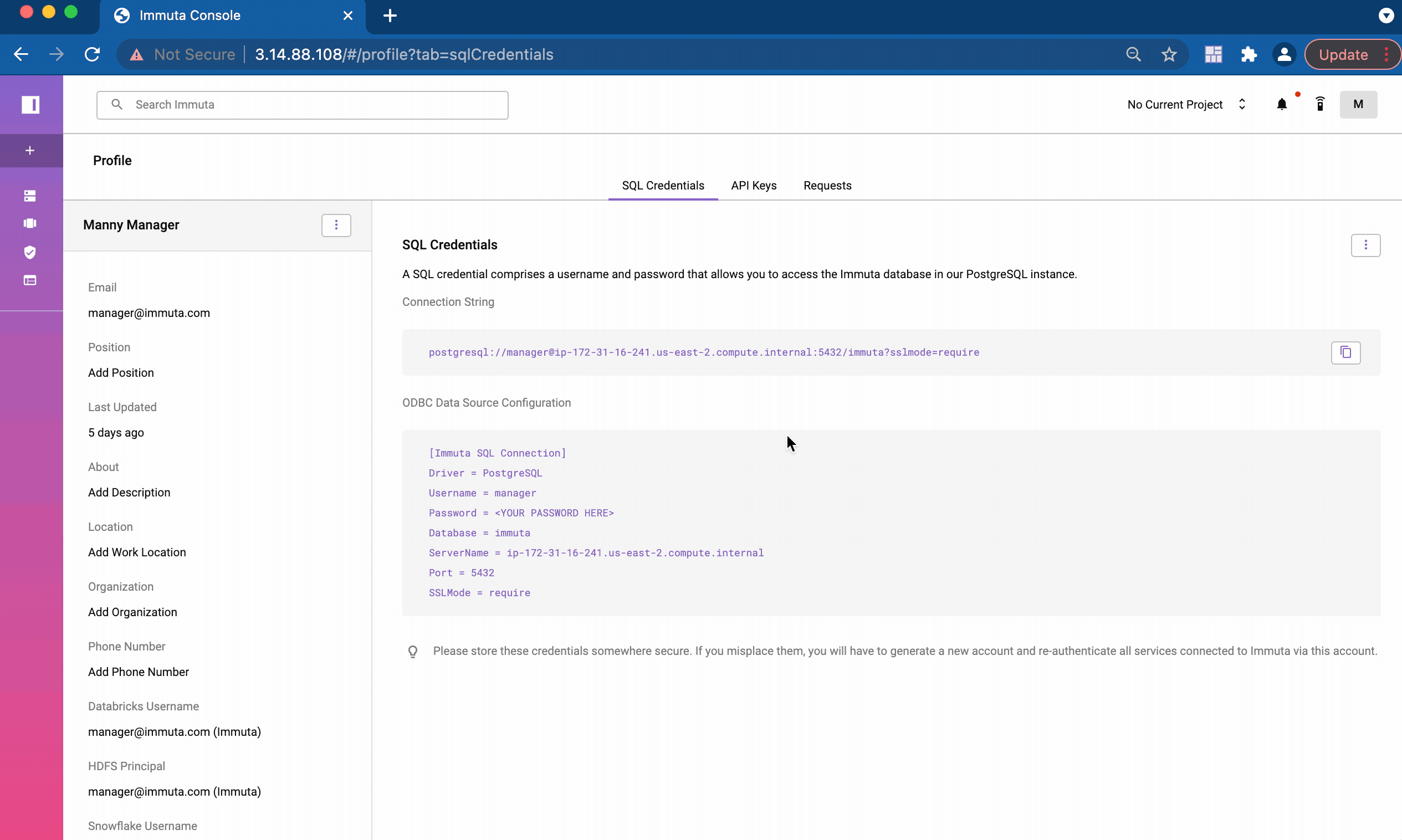Click Add Organization link
Image resolution: width=1402 pixels, height=840 pixels.
pos(132,612)
